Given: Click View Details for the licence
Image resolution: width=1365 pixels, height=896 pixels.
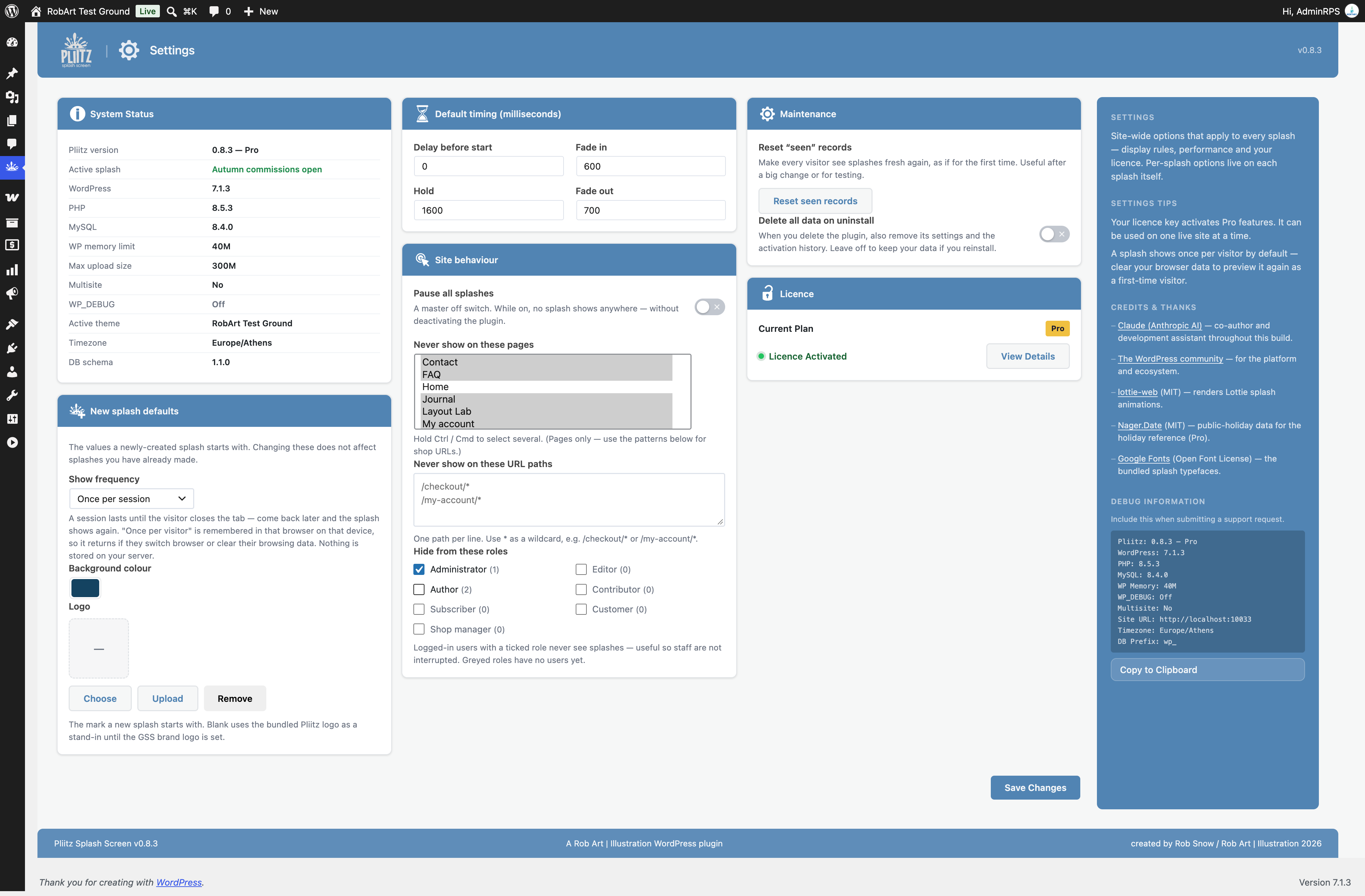Looking at the screenshot, I should [1027, 356].
